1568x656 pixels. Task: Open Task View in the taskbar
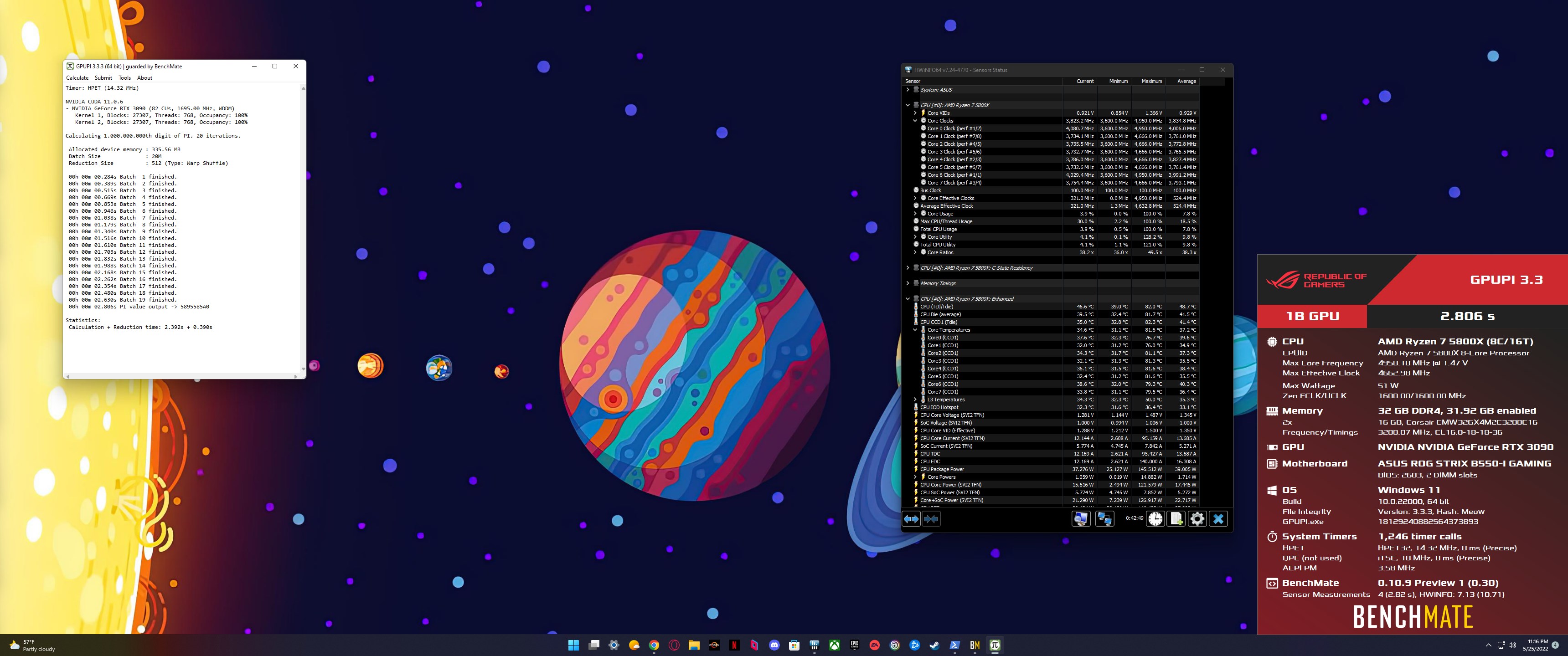point(593,645)
